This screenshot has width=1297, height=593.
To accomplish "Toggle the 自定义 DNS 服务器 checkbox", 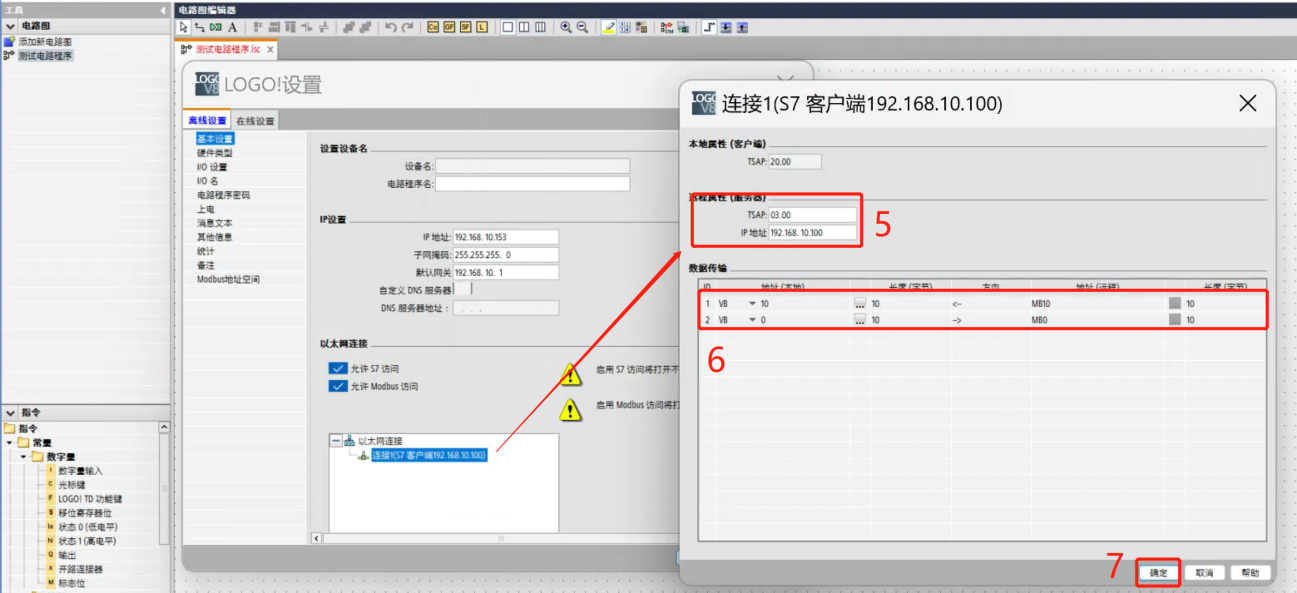I will 463,289.
